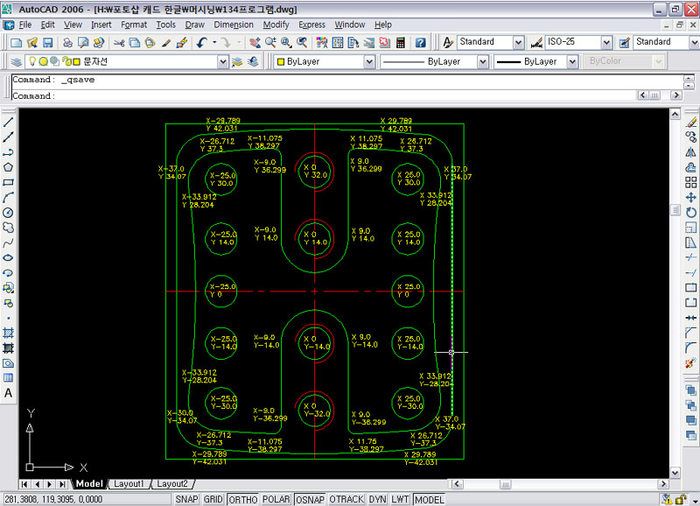Open the Modify menu
Viewport: 700px width, 506px height.
tap(276, 25)
